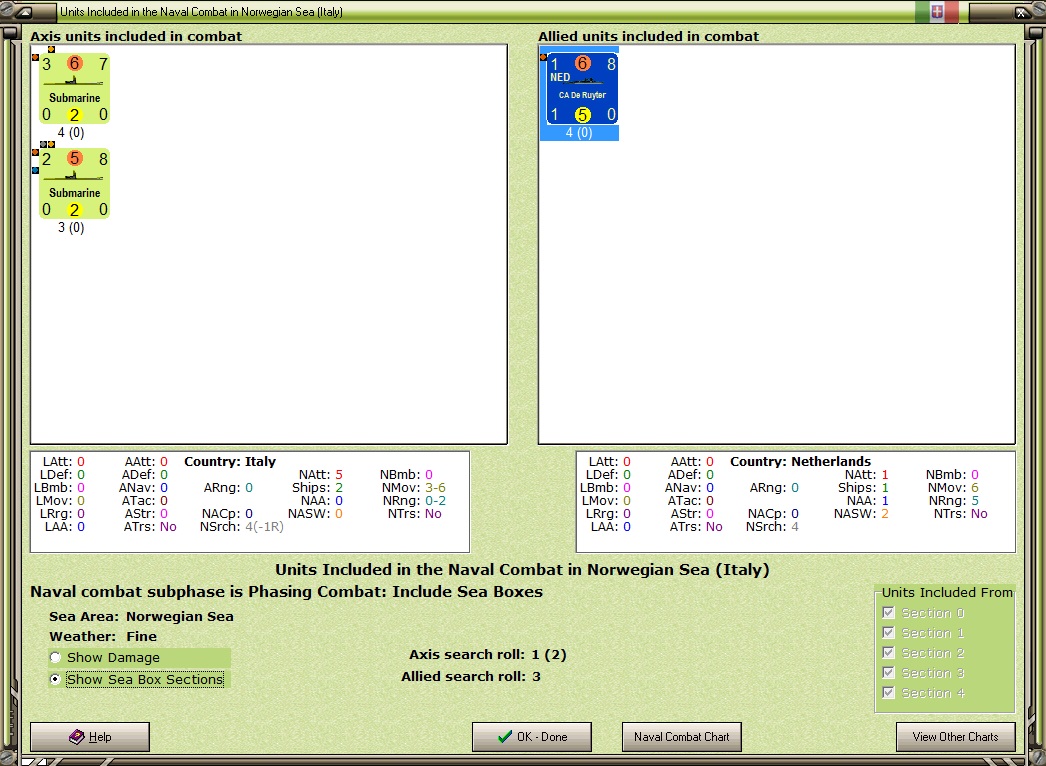Screen dimensions: 1046x766
Task: Click the system menu icon at top-left corner
Action: click(23, 11)
